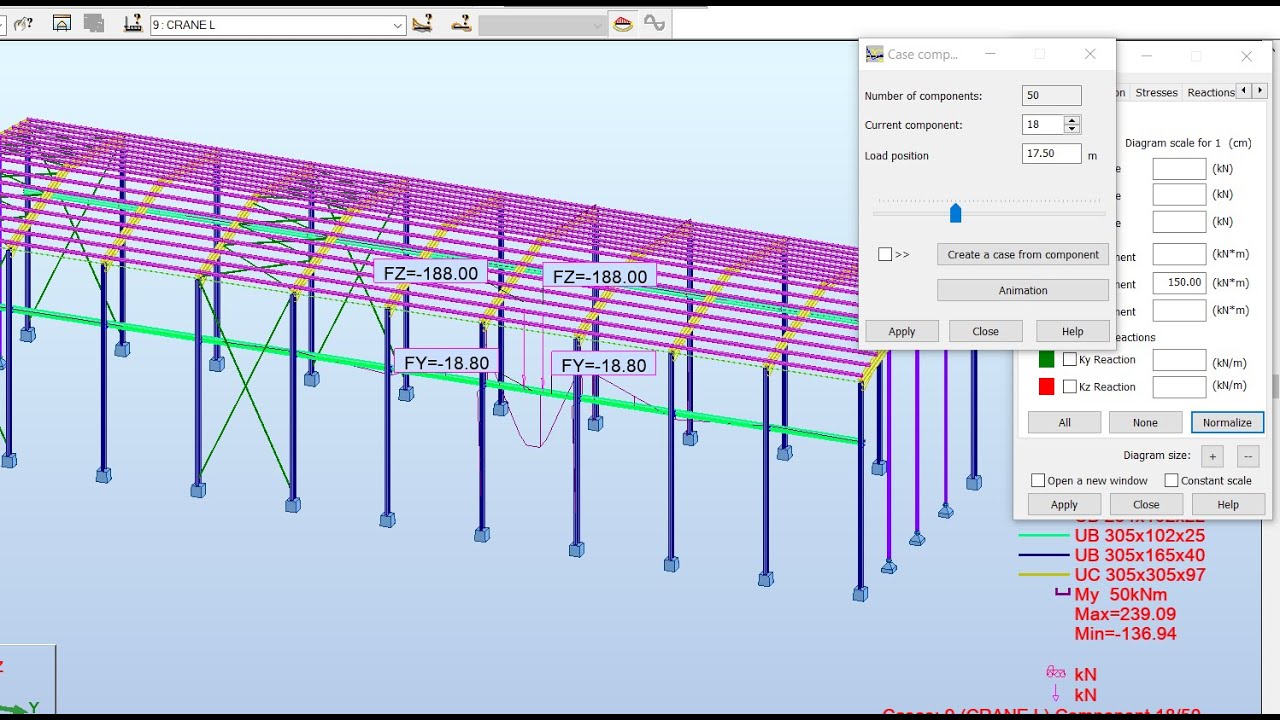
Task: Click the right FY=-18.80 load label
Action: 603,365
